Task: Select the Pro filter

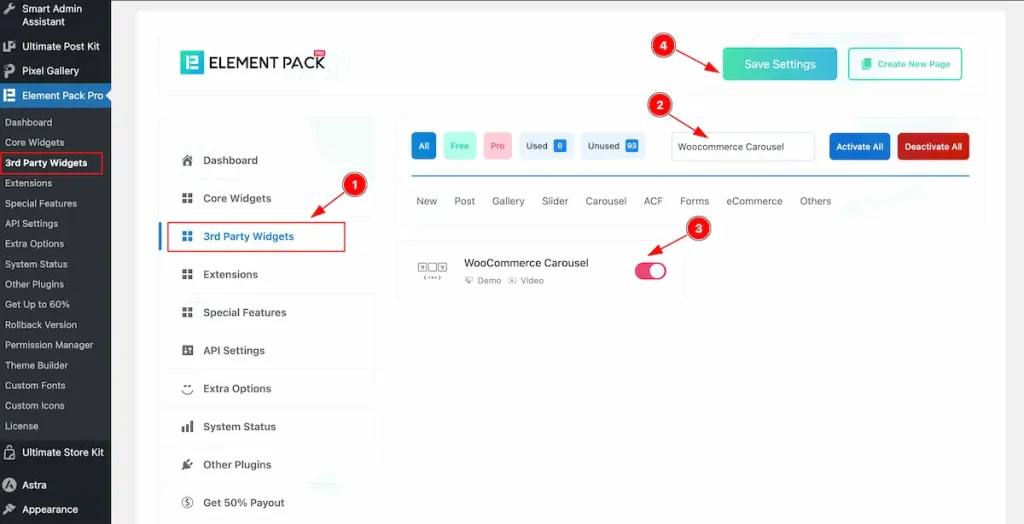Action: (x=498, y=146)
